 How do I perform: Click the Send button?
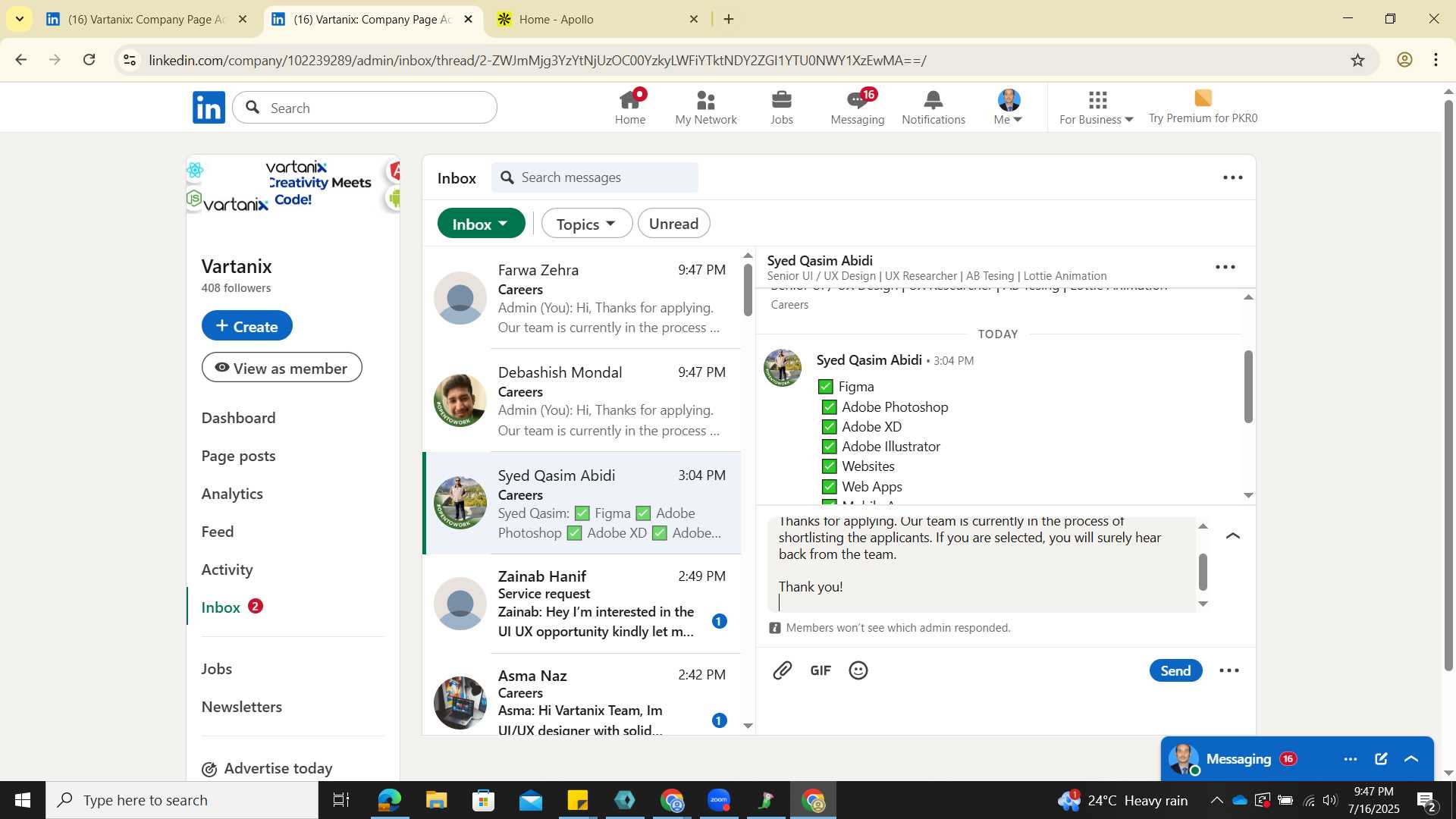pyautogui.click(x=1175, y=670)
